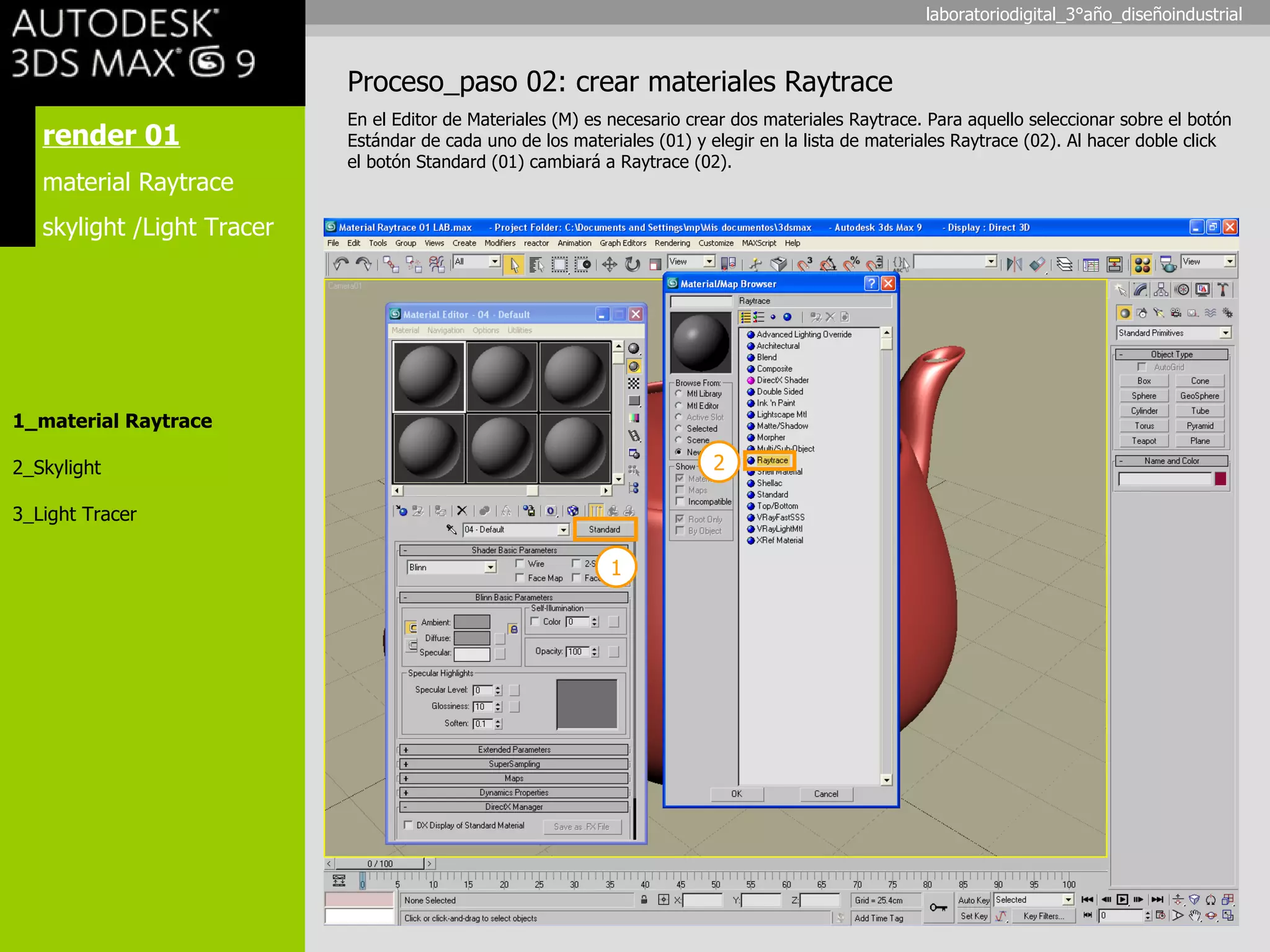Open Navigation menu in Material Editor

click(445, 330)
